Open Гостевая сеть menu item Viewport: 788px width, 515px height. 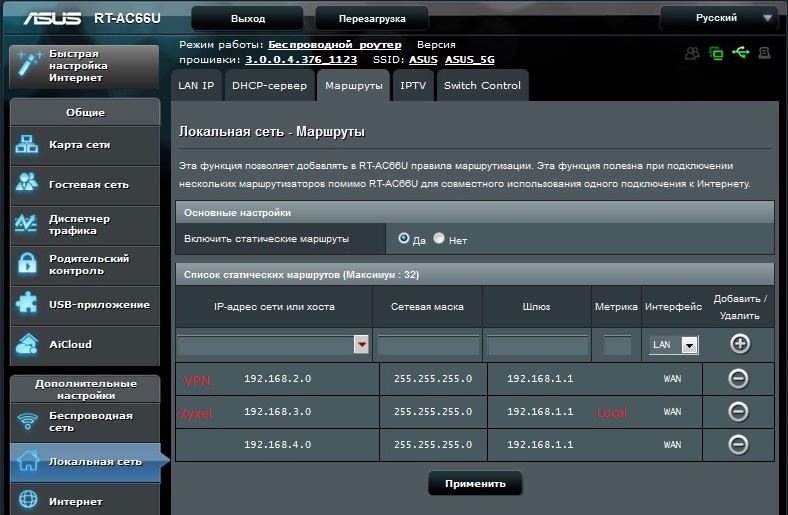85,185
